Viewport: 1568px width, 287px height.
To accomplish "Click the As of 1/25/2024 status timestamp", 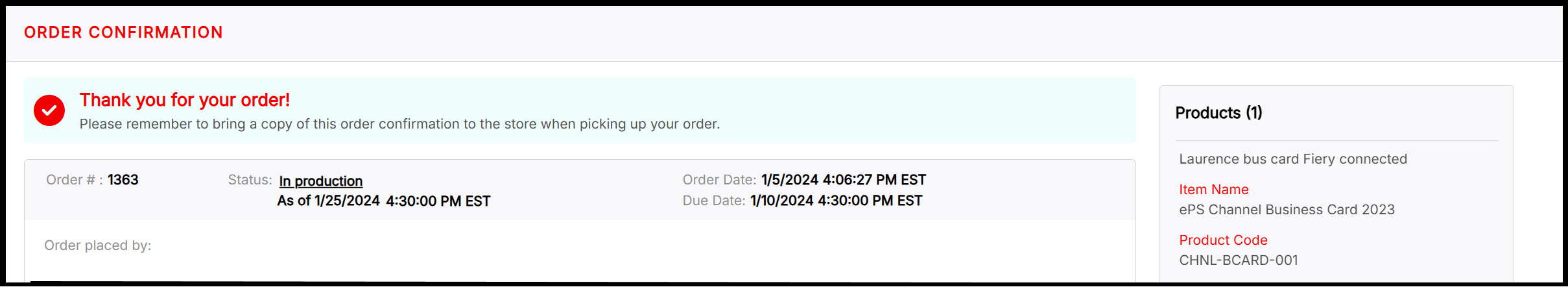I will (x=383, y=201).
